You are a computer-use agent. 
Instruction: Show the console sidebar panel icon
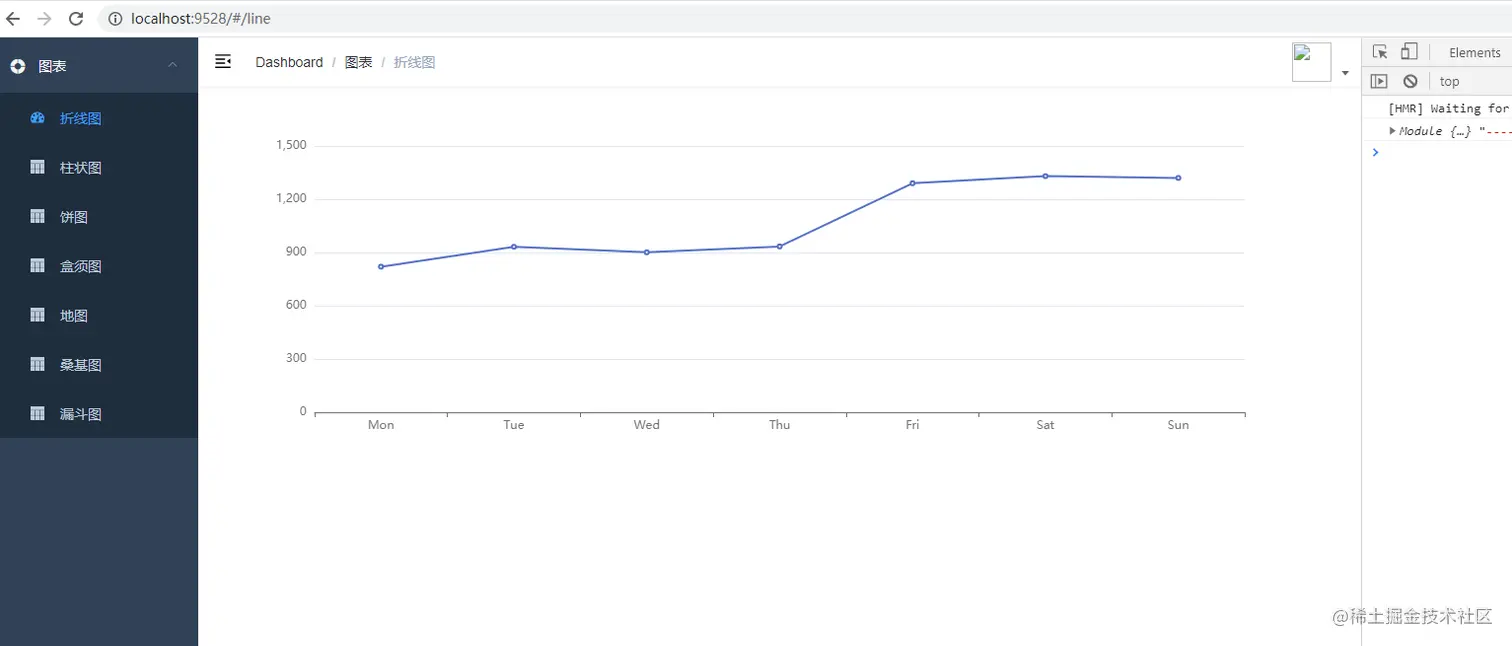click(1379, 81)
